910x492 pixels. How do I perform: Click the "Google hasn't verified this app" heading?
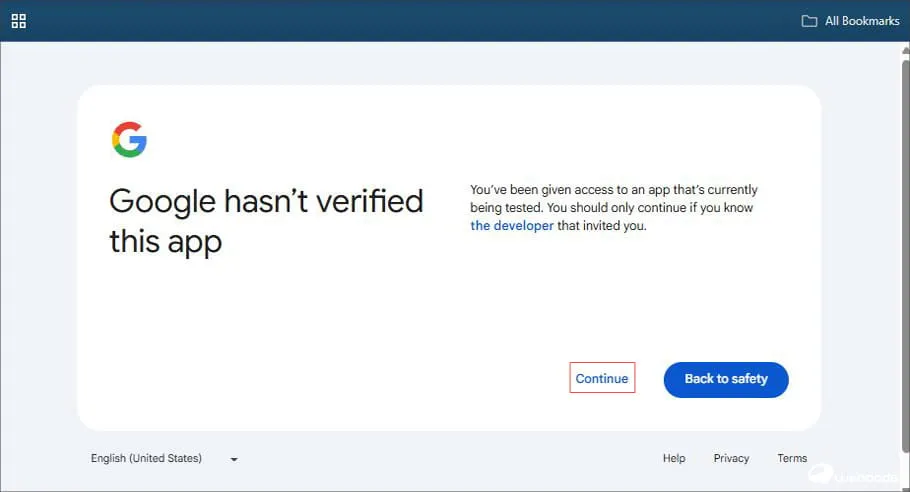tap(265, 220)
